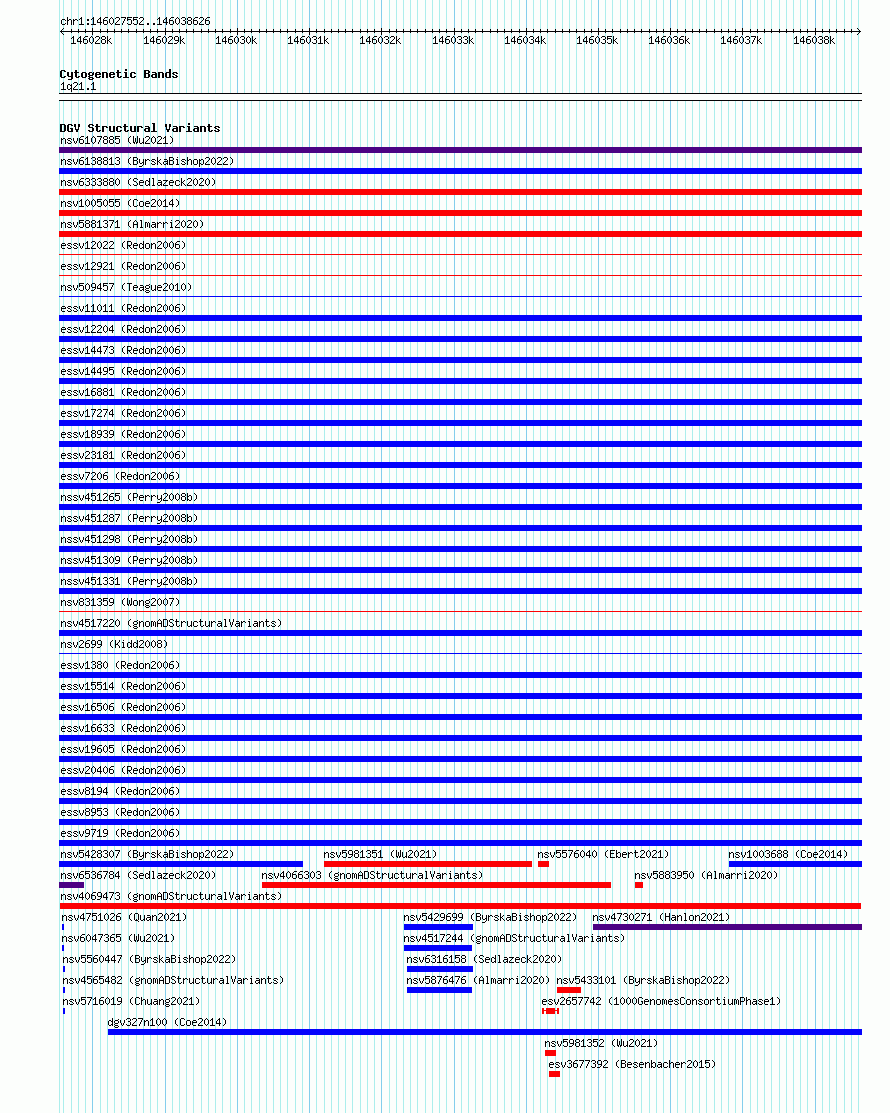The height and width of the screenshot is (1113, 890).
Task: Select esv2657742 1000GenomesConsortiumPhase1 red glyph
Action: 551,1011
